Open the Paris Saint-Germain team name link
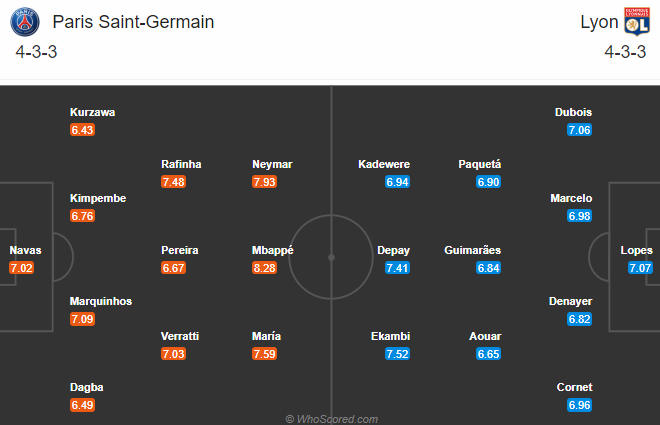This screenshot has width=660, height=425. coord(133,22)
